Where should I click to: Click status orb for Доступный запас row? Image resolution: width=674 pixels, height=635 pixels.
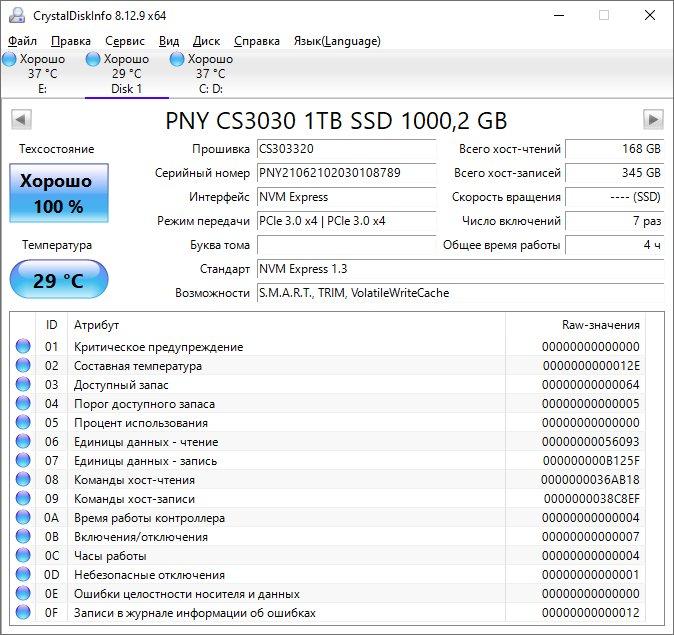click(x=23, y=384)
